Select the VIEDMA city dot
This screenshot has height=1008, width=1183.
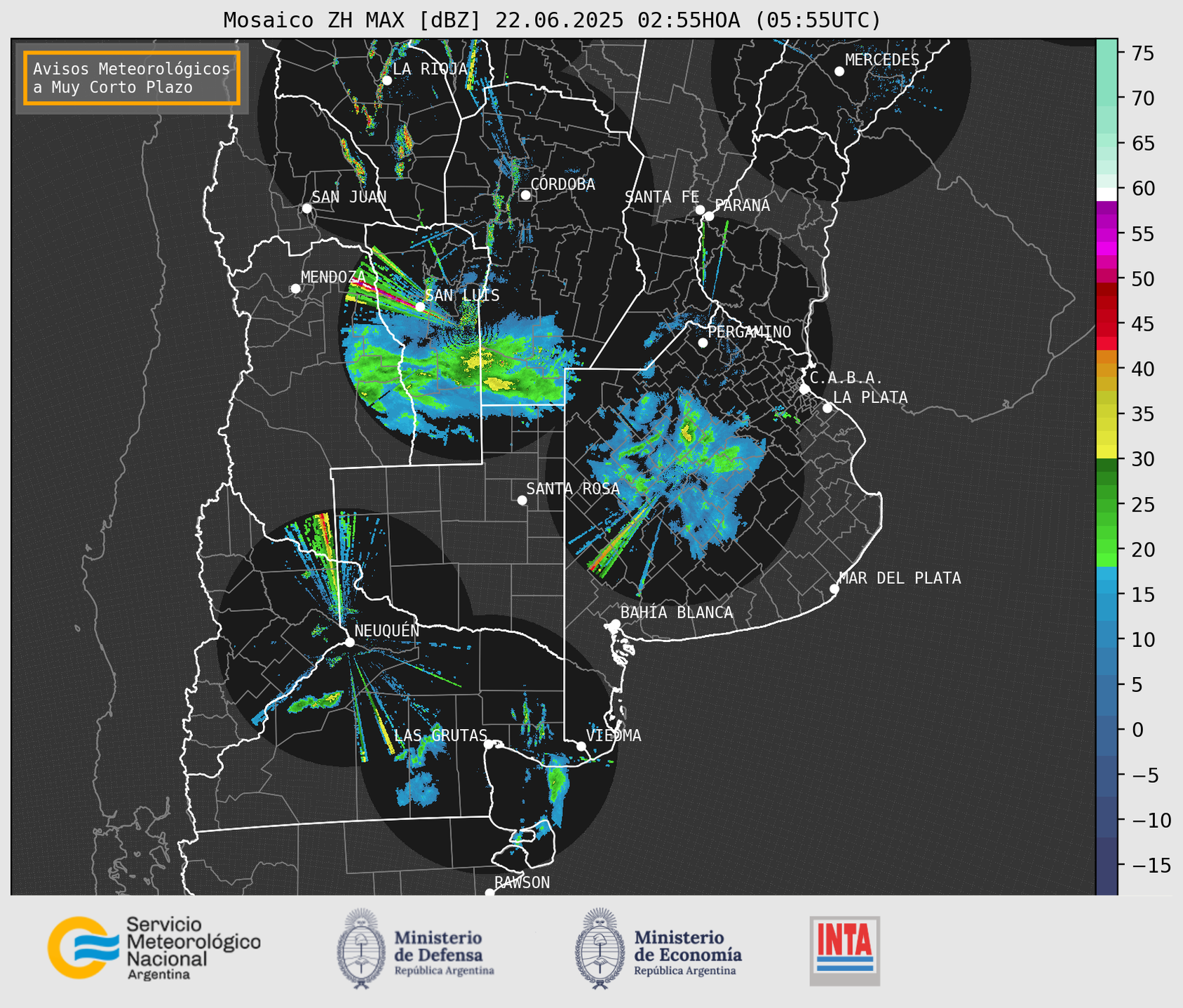[581, 746]
